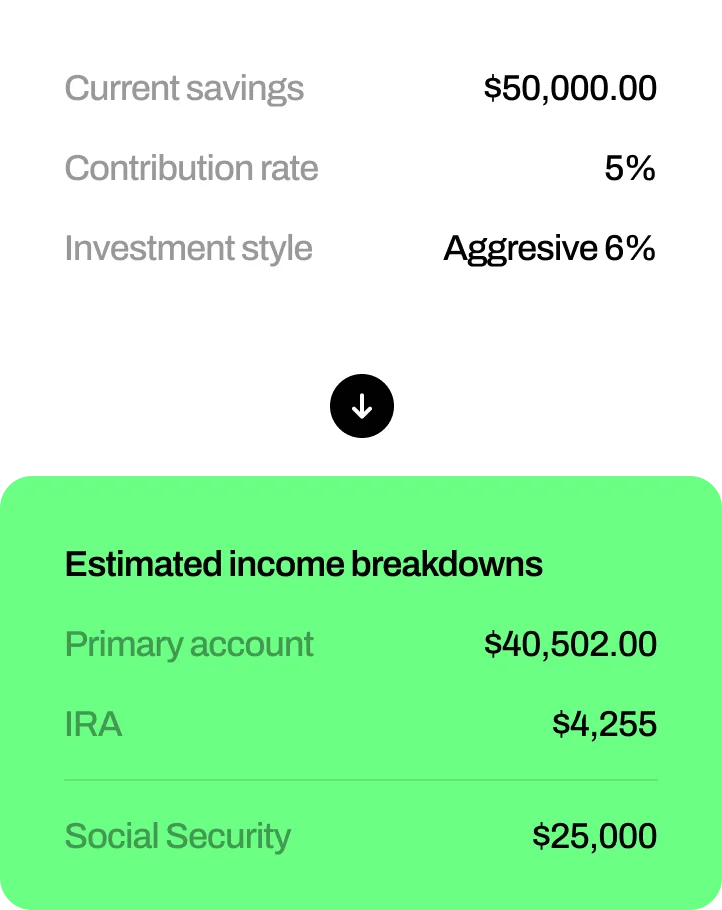Open the 'Aggresive' investment style option
The height and width of the screenshot is (910, 722).
(x=520, y=248)
